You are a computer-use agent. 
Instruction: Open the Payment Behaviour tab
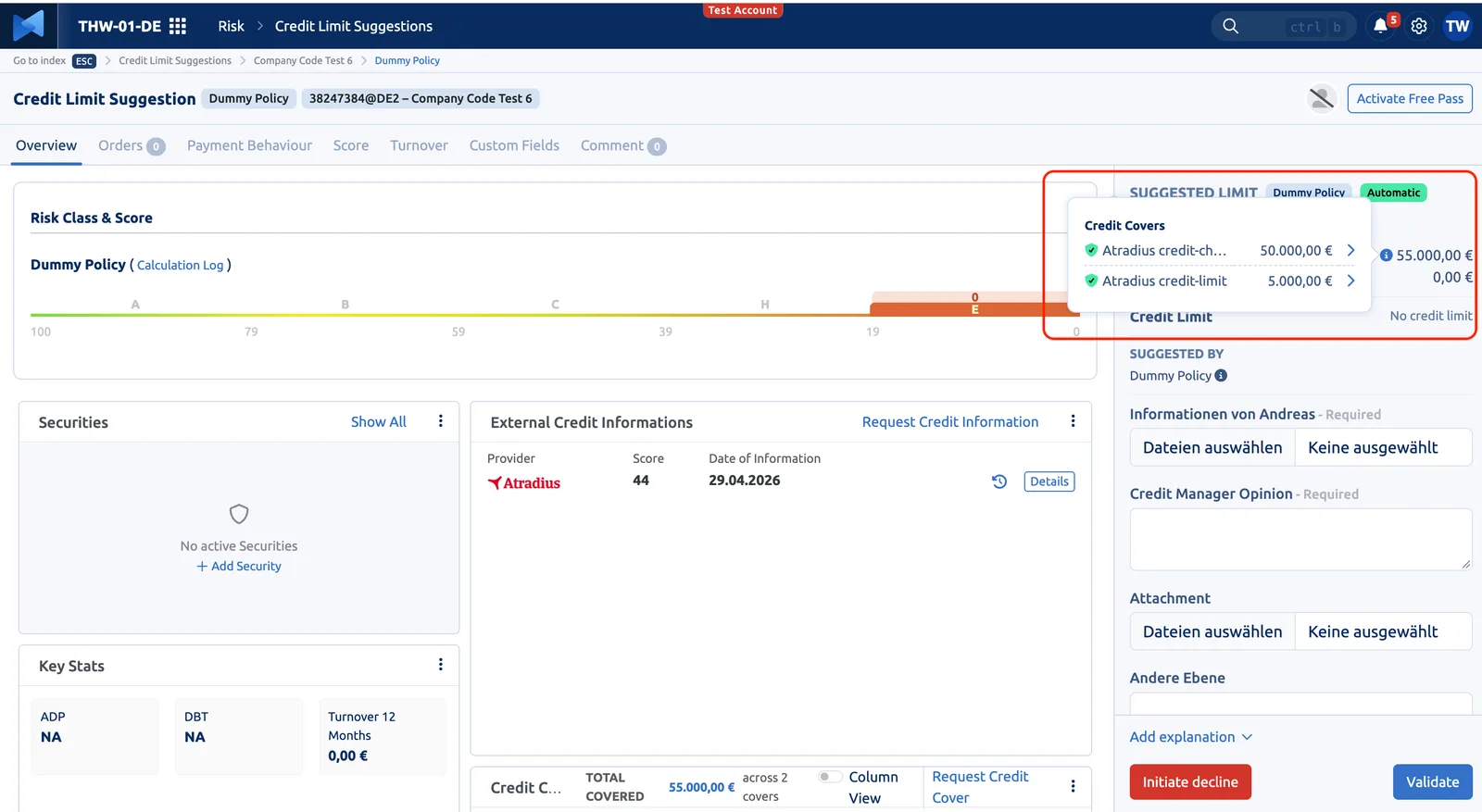[x=249, y=145]
